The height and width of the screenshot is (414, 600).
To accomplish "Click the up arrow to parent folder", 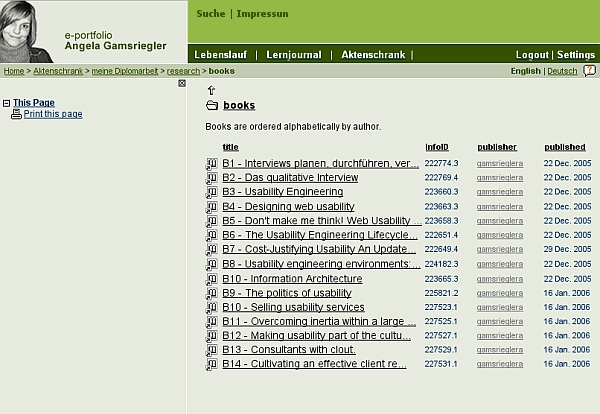I will (211, 90).
